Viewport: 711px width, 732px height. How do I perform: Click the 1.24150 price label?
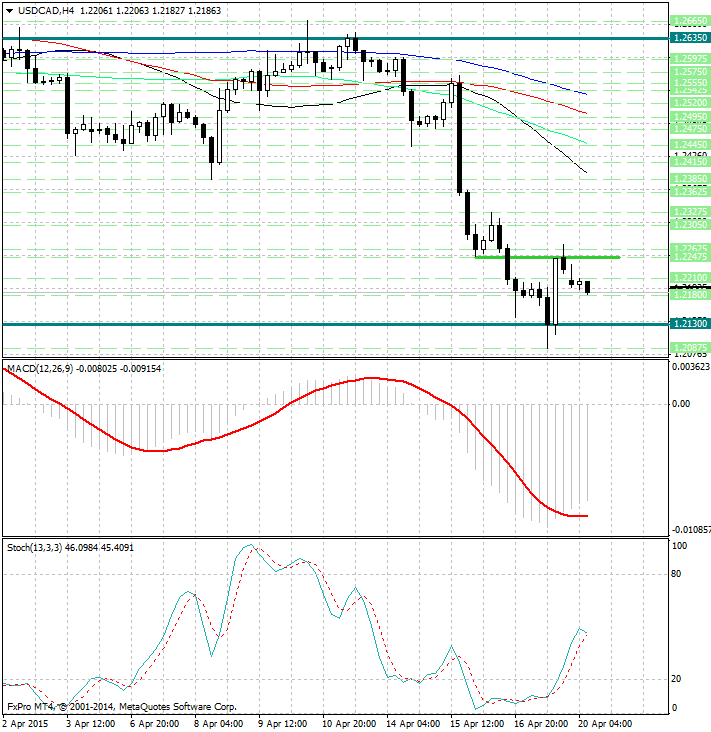[690, 162]
